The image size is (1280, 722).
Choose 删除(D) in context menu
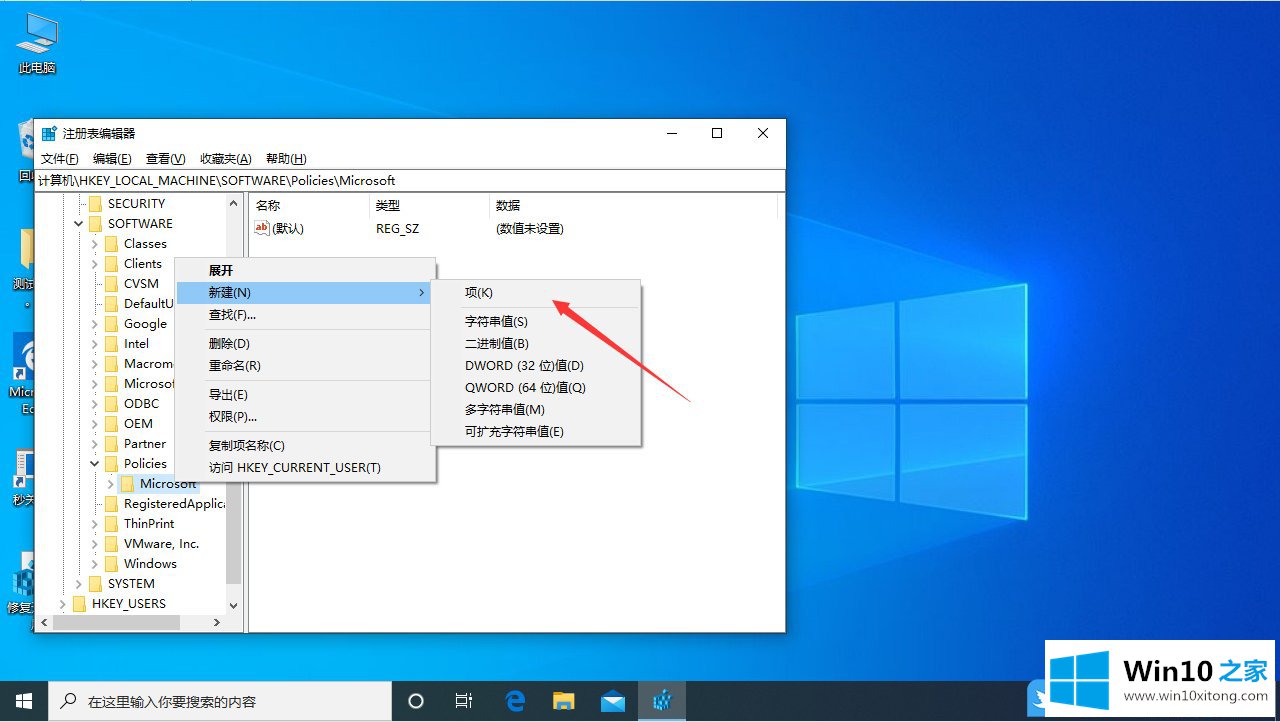pos(306,344)
